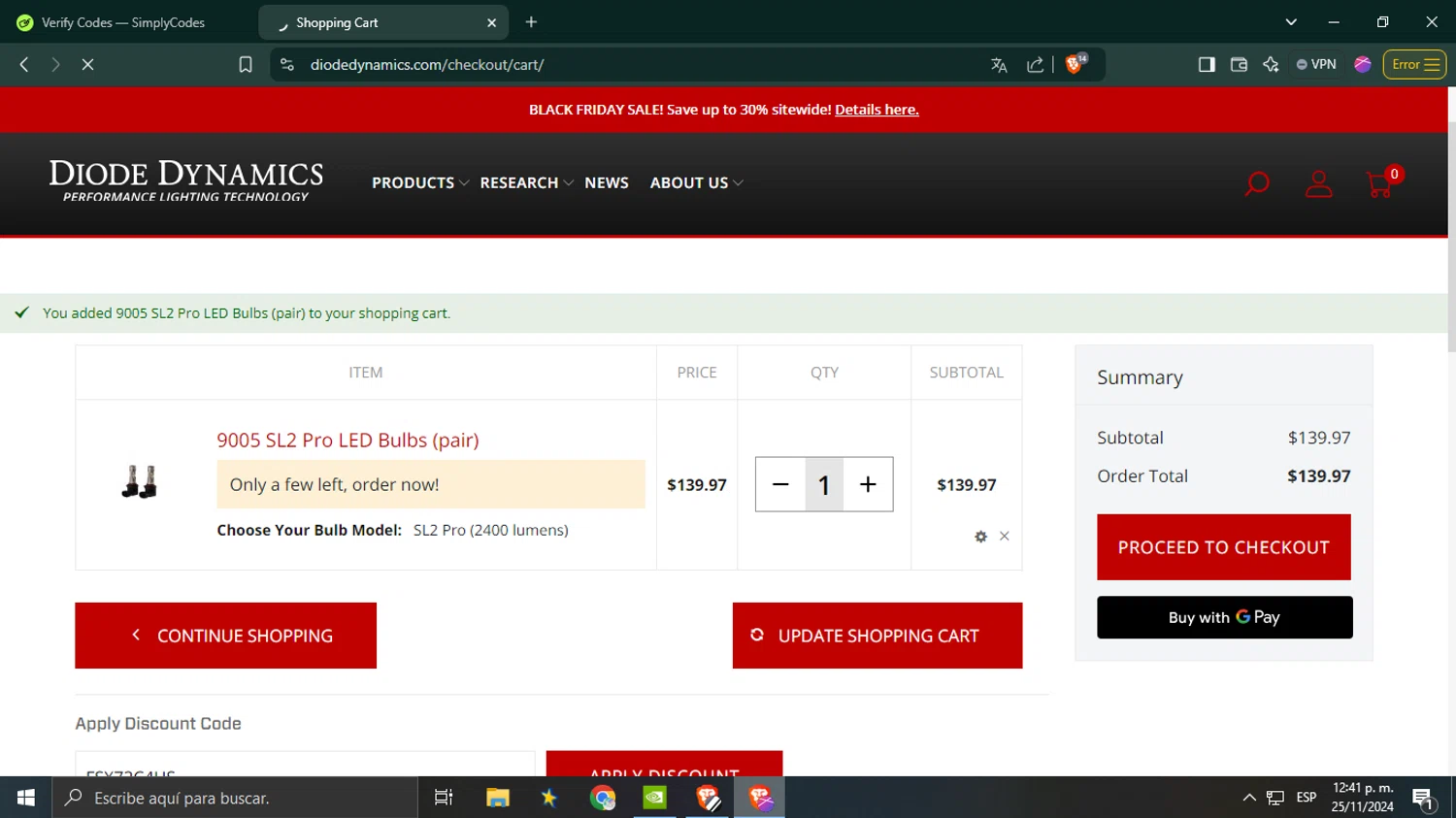The image size is (1456, 818).
Task: Bookmark this page with the bookmark icon
Action: 246,65
